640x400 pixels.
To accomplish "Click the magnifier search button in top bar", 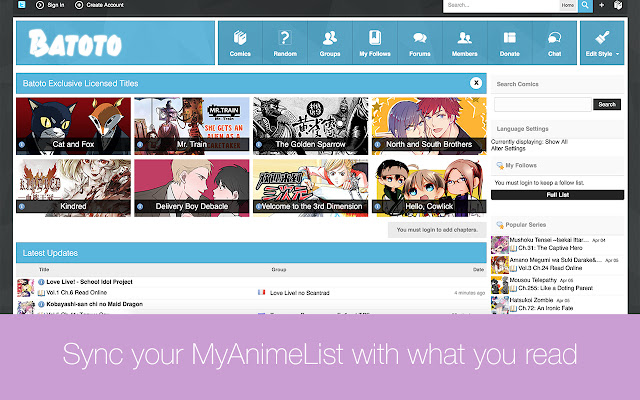I will [x=585, y=5].
